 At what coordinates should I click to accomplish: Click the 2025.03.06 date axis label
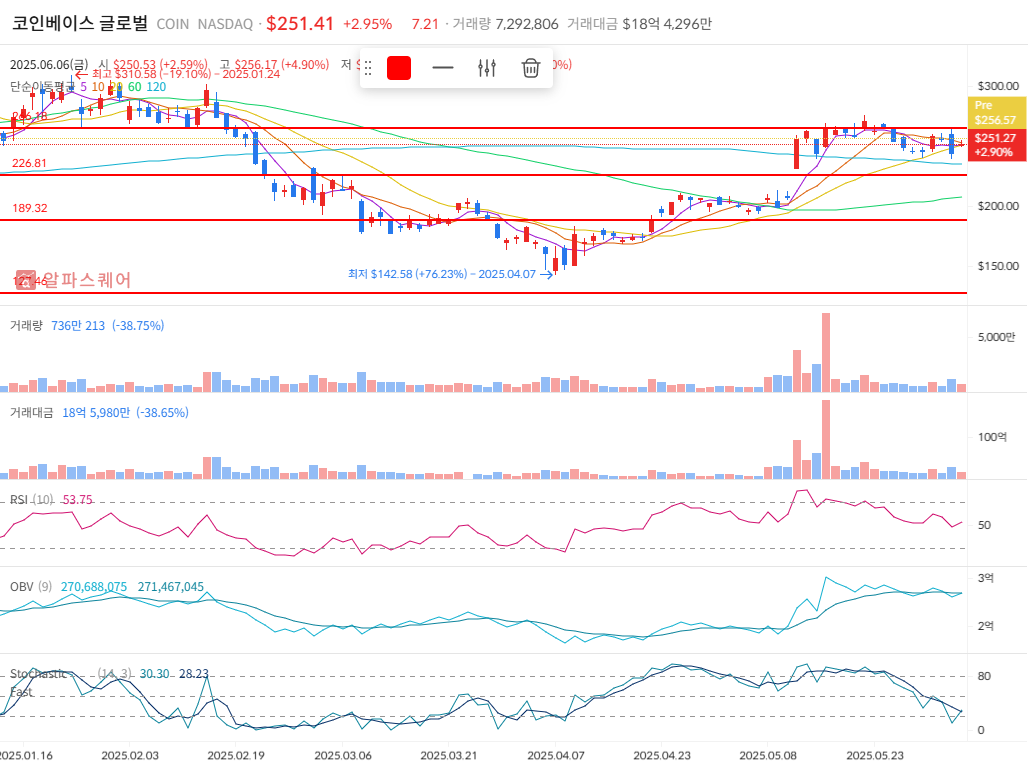(343, 756)
